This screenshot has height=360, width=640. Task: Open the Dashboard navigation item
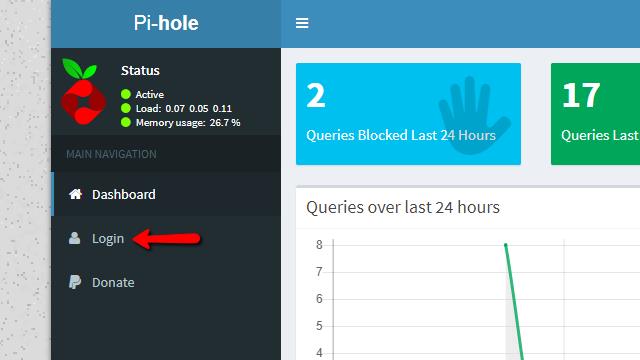pyautogui.click(x=166, y=194)
